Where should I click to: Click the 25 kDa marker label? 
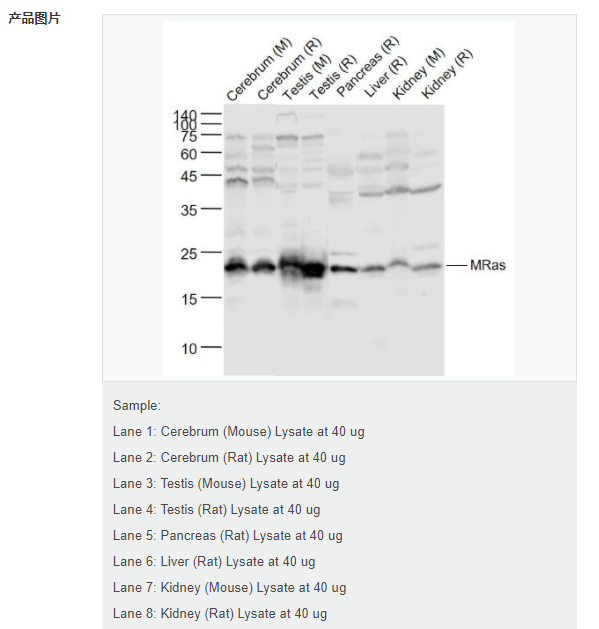click(189, 254)
